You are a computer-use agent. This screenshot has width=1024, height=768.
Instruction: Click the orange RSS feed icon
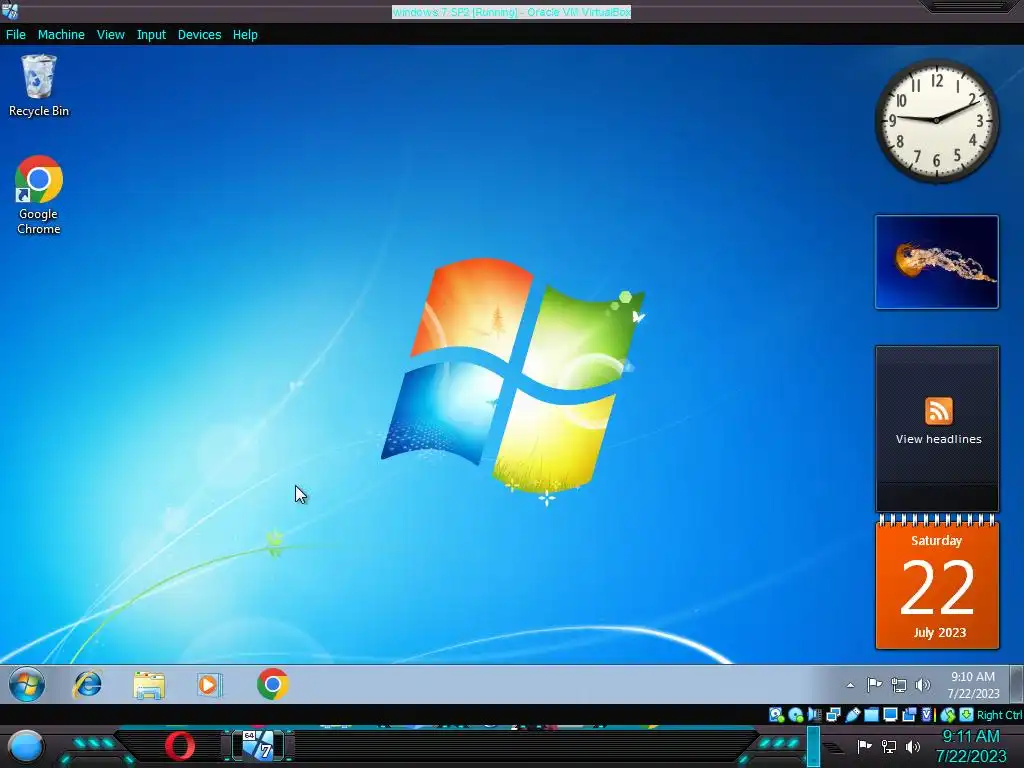[938, 411]
